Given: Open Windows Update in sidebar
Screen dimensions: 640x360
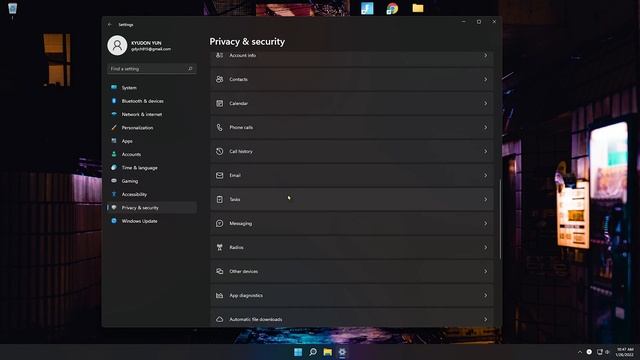Looking at the screenshot, I should [152, 221].
